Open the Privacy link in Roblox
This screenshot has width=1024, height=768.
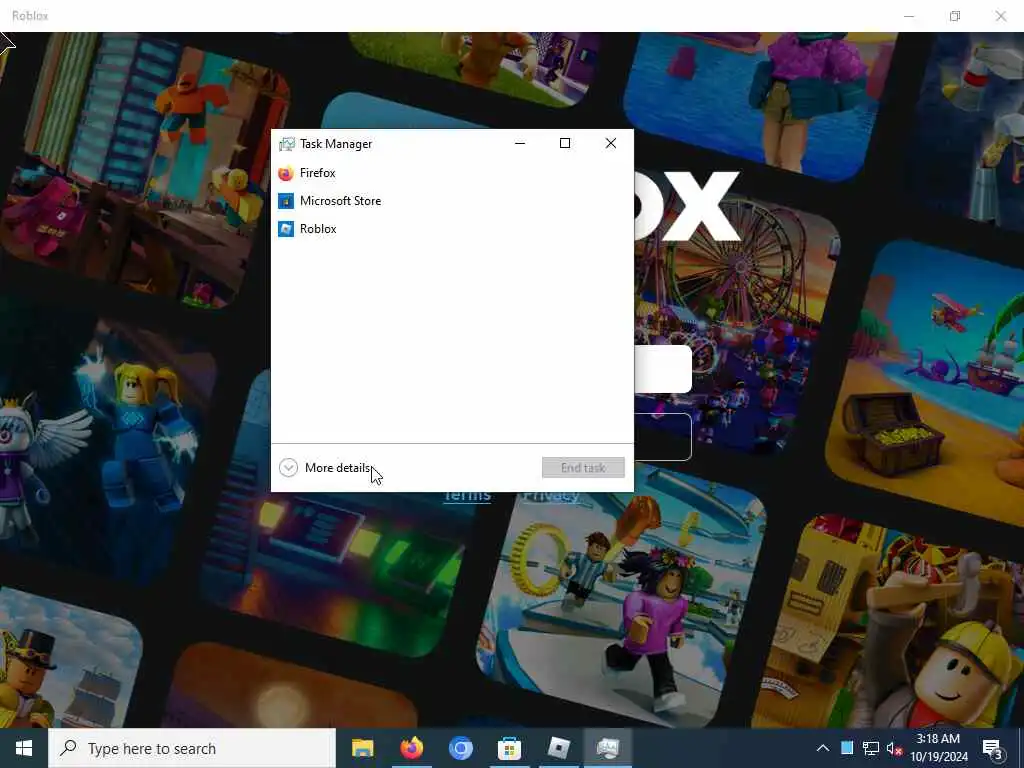click(551, 496)
